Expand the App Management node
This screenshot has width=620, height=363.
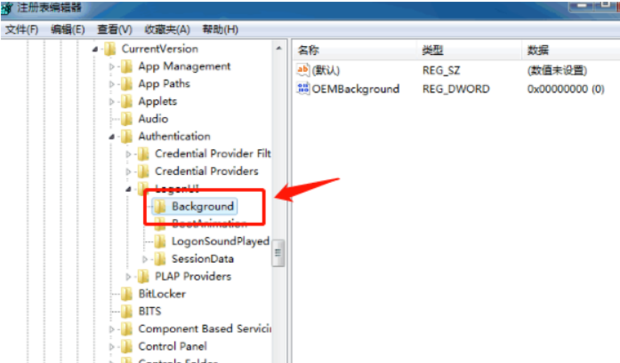[x=112, y=67]
